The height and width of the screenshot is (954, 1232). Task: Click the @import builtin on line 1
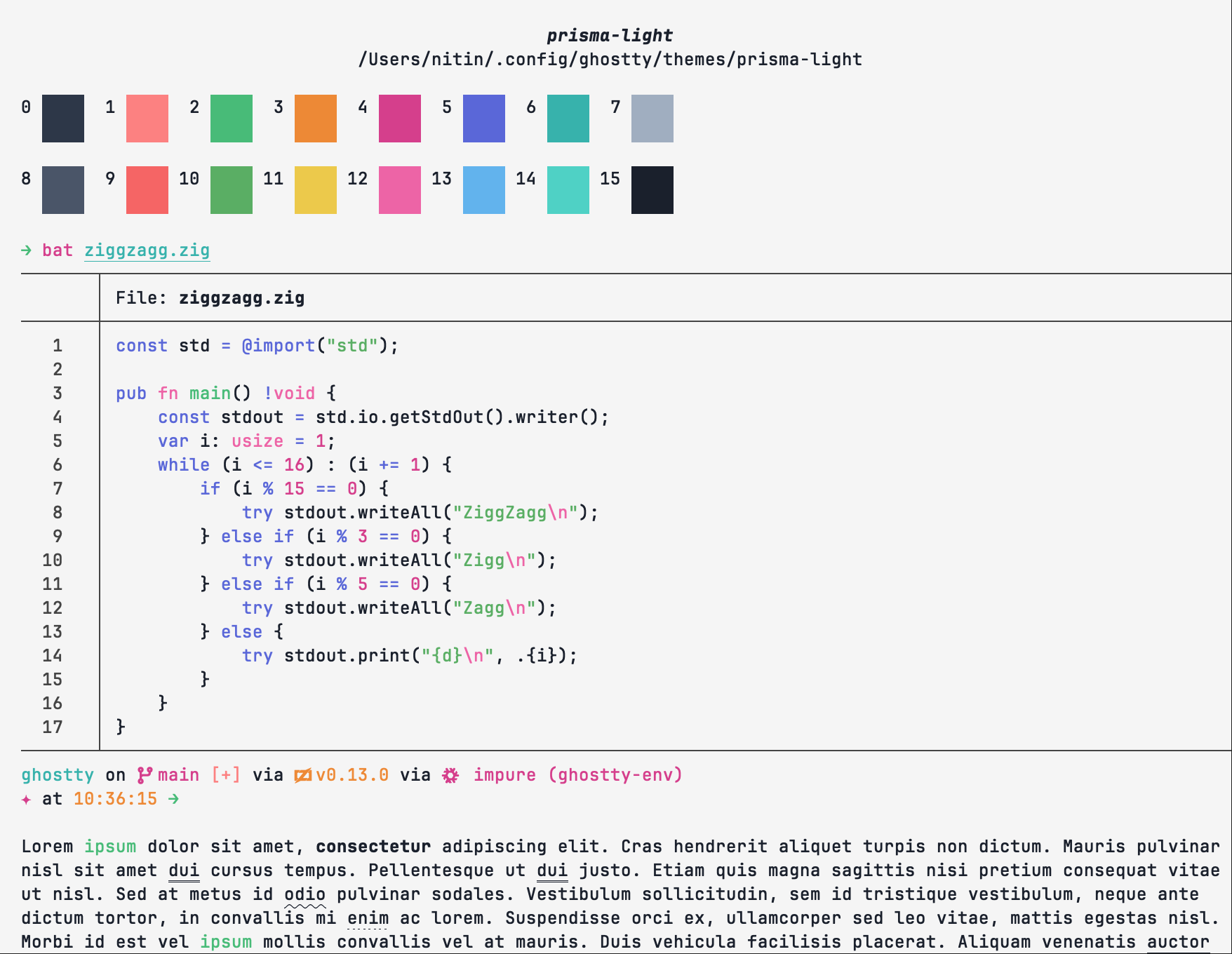pos(279,346)
